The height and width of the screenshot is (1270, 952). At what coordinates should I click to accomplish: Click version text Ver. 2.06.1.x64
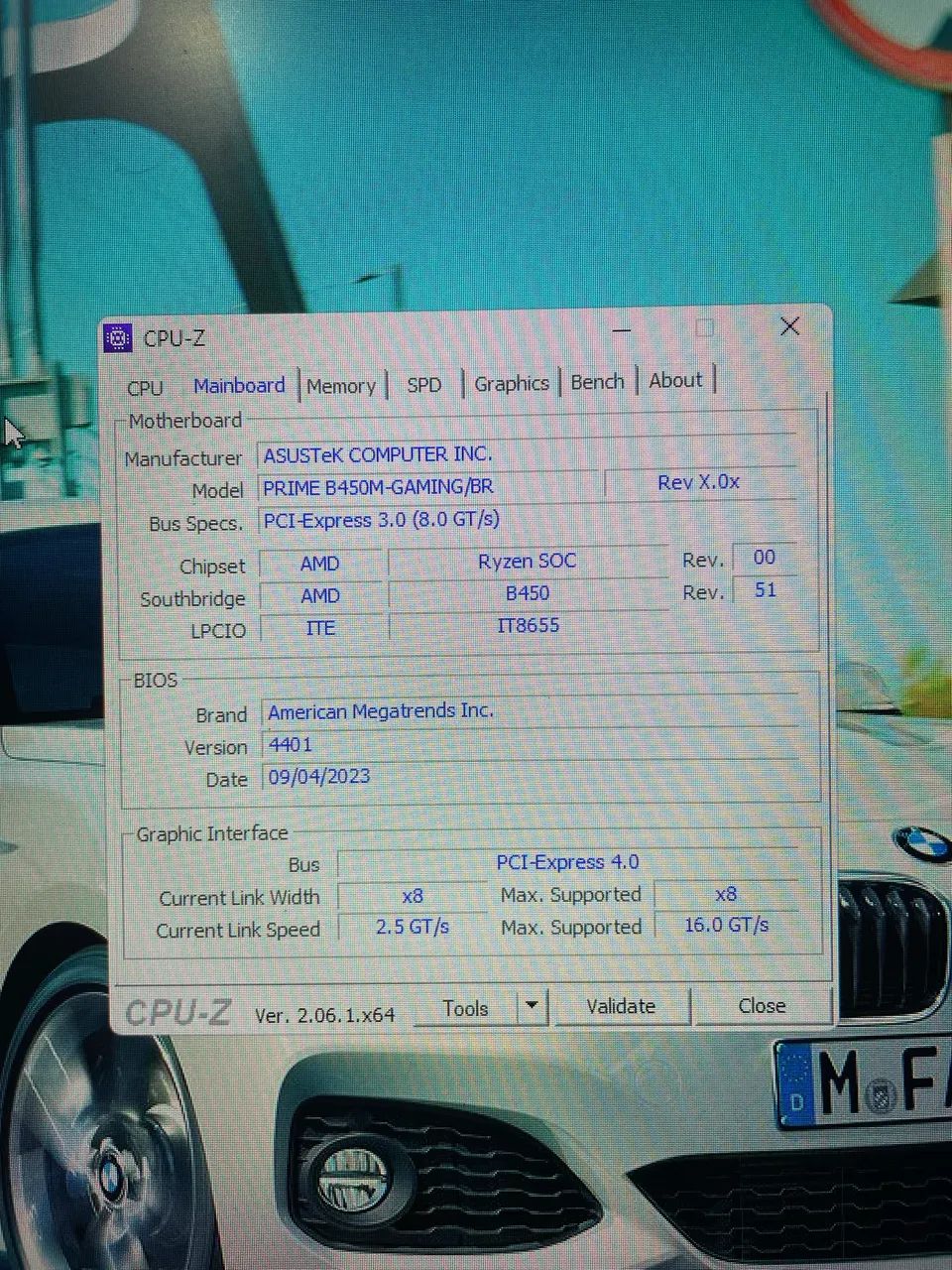point(324,1015)
